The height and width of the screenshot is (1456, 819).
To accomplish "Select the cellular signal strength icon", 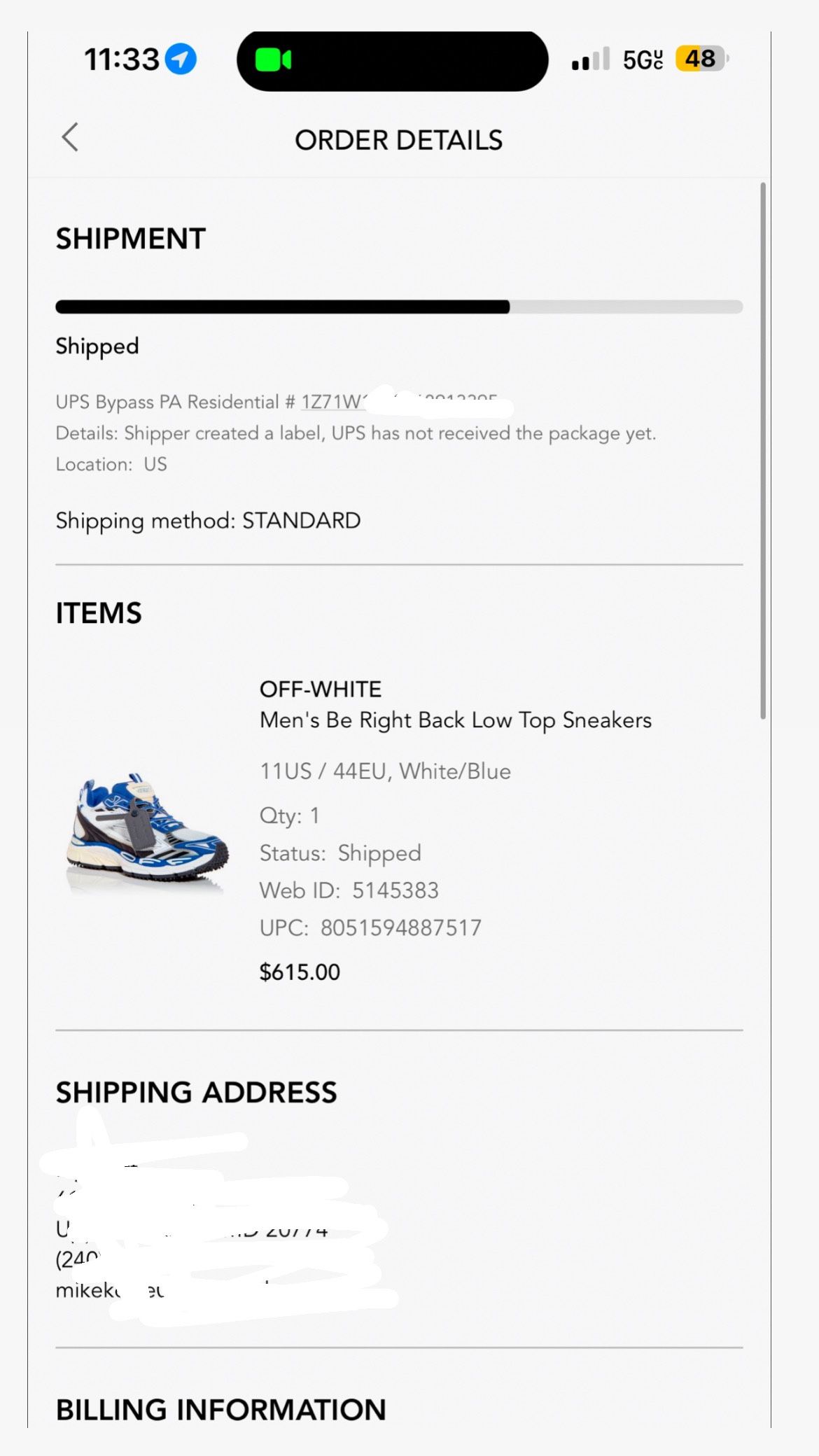I will click(588, 59).
